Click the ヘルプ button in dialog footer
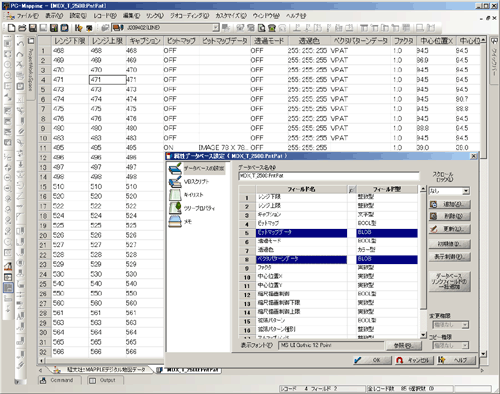The image size is (500, 394). pyautogui.click(x=456, y=360)
